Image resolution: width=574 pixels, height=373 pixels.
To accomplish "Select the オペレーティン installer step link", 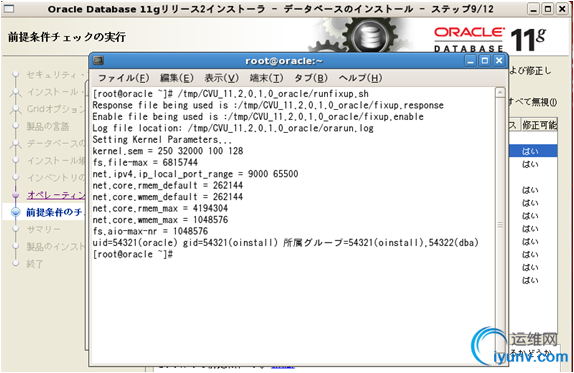I will point(56,195).
